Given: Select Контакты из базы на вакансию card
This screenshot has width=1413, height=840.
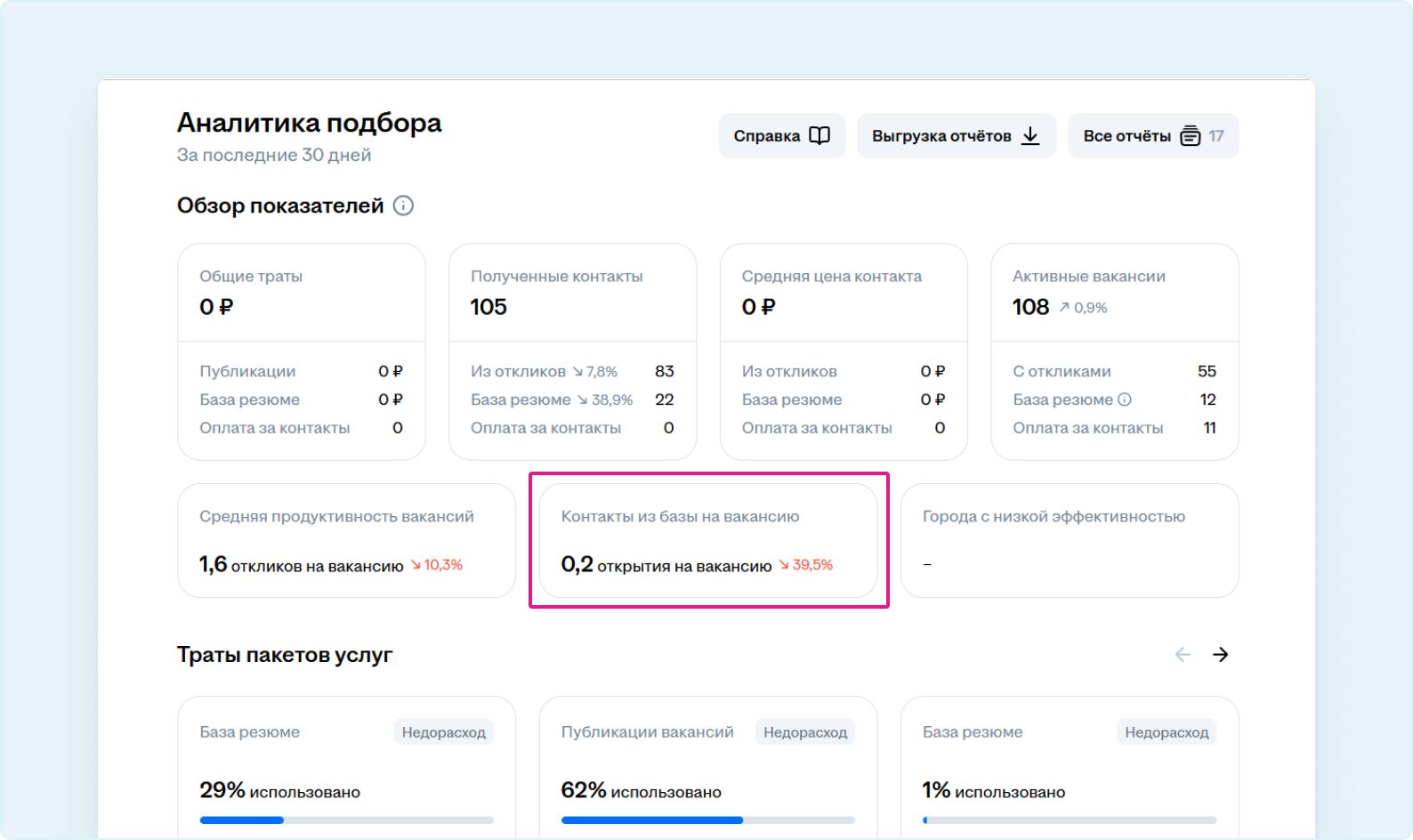Looking at the screenshot, I should pos(707,540).
